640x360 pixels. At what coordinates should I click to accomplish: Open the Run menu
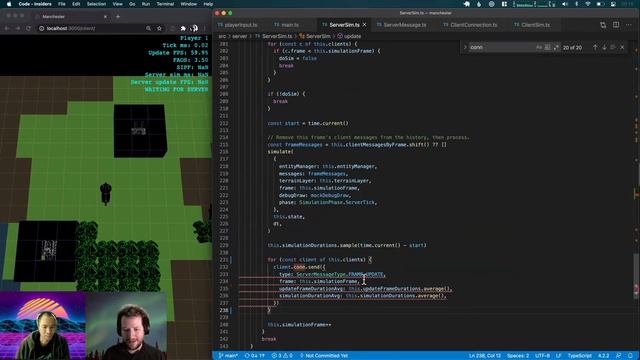(146, 4)
